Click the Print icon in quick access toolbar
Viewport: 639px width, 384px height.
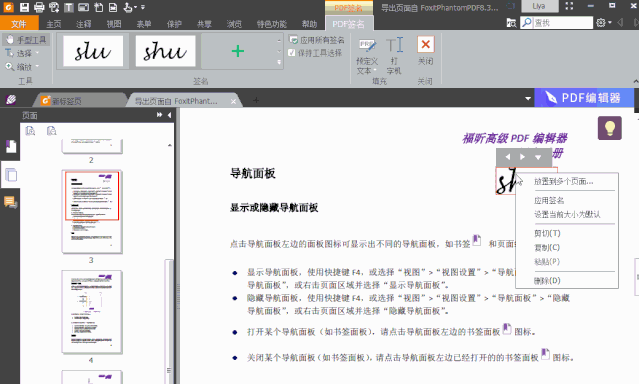click(x=39, y=7)
